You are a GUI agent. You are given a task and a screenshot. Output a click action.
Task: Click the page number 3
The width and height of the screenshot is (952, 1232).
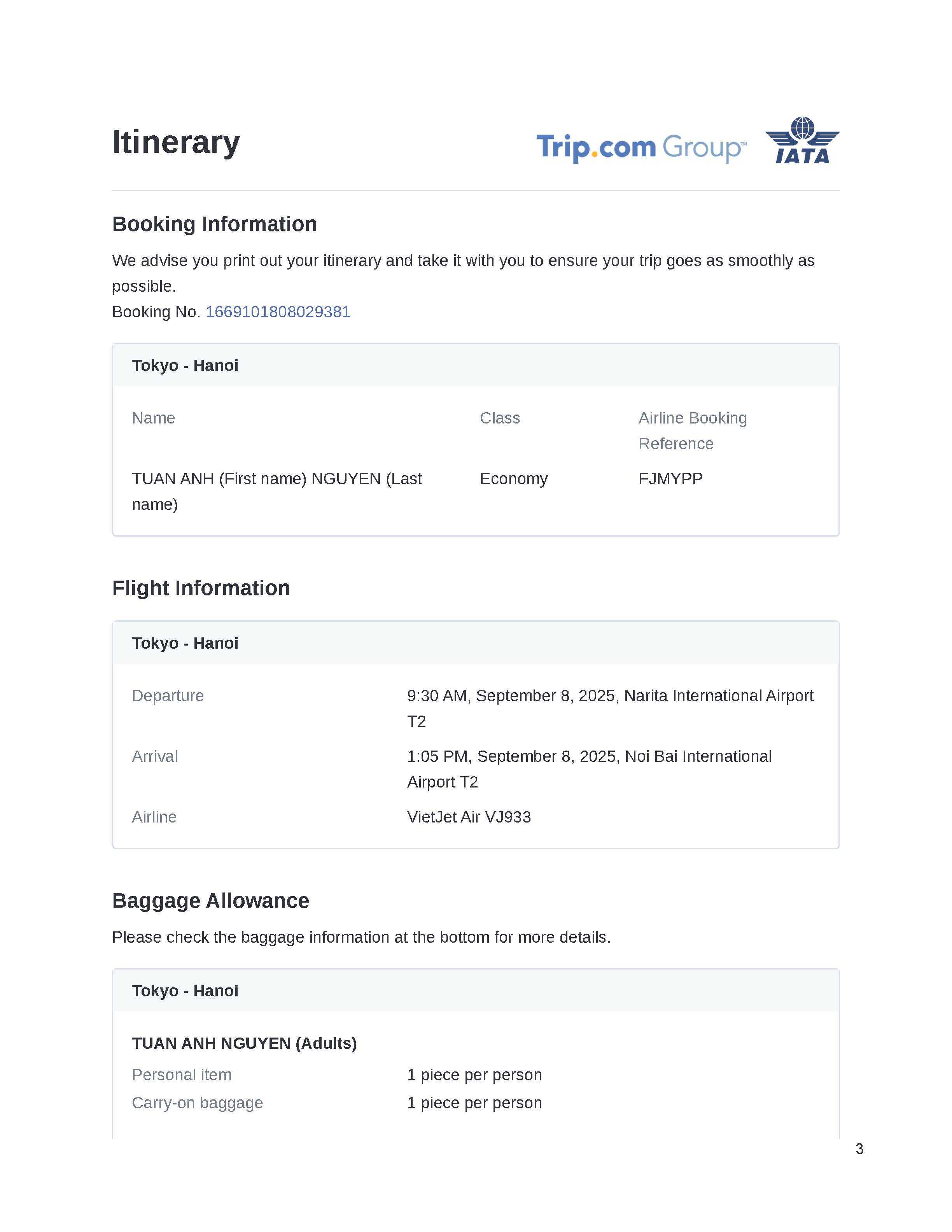point(859,1148)
